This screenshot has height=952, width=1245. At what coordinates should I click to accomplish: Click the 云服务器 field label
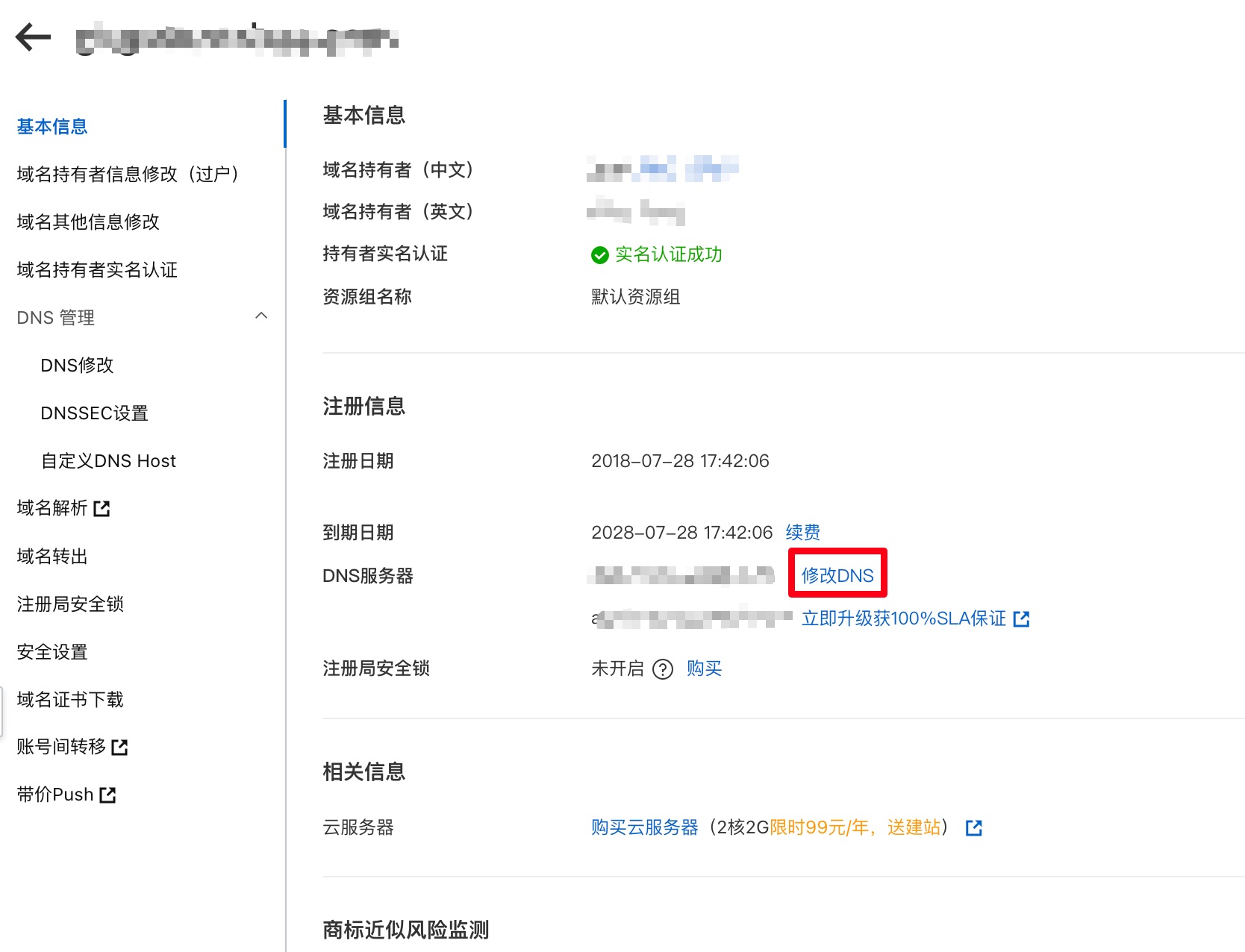(358, 827)
